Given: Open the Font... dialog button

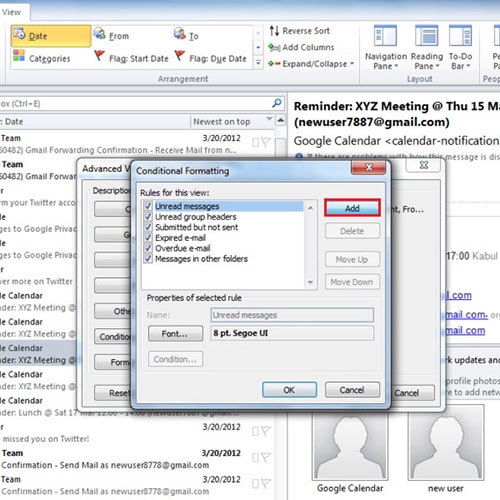Looking at the screenshot, I should [x=175, y=333].
